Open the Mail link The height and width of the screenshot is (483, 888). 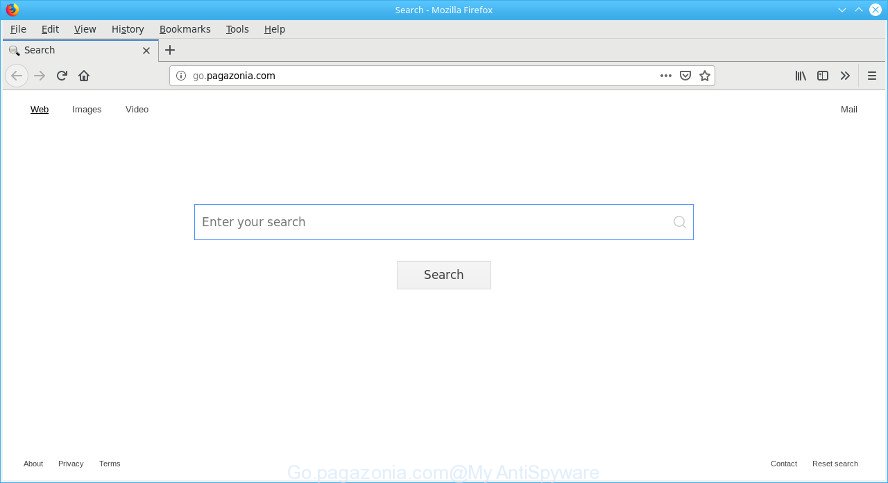tap(848, 109)
